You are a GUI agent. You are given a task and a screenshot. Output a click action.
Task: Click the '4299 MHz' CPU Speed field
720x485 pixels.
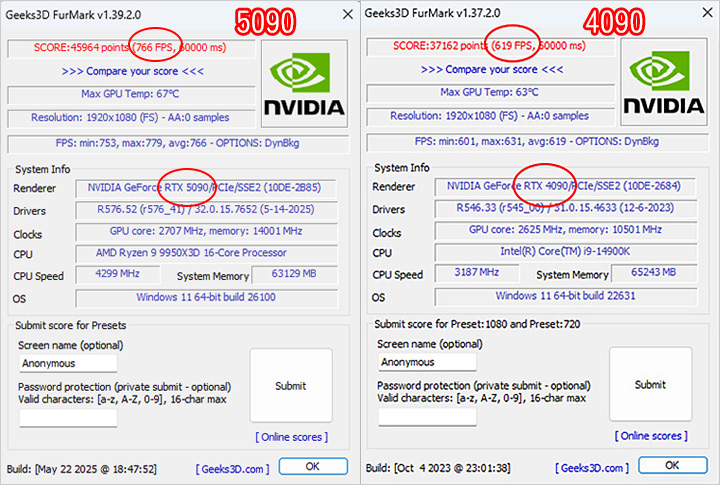pos(118,274)
